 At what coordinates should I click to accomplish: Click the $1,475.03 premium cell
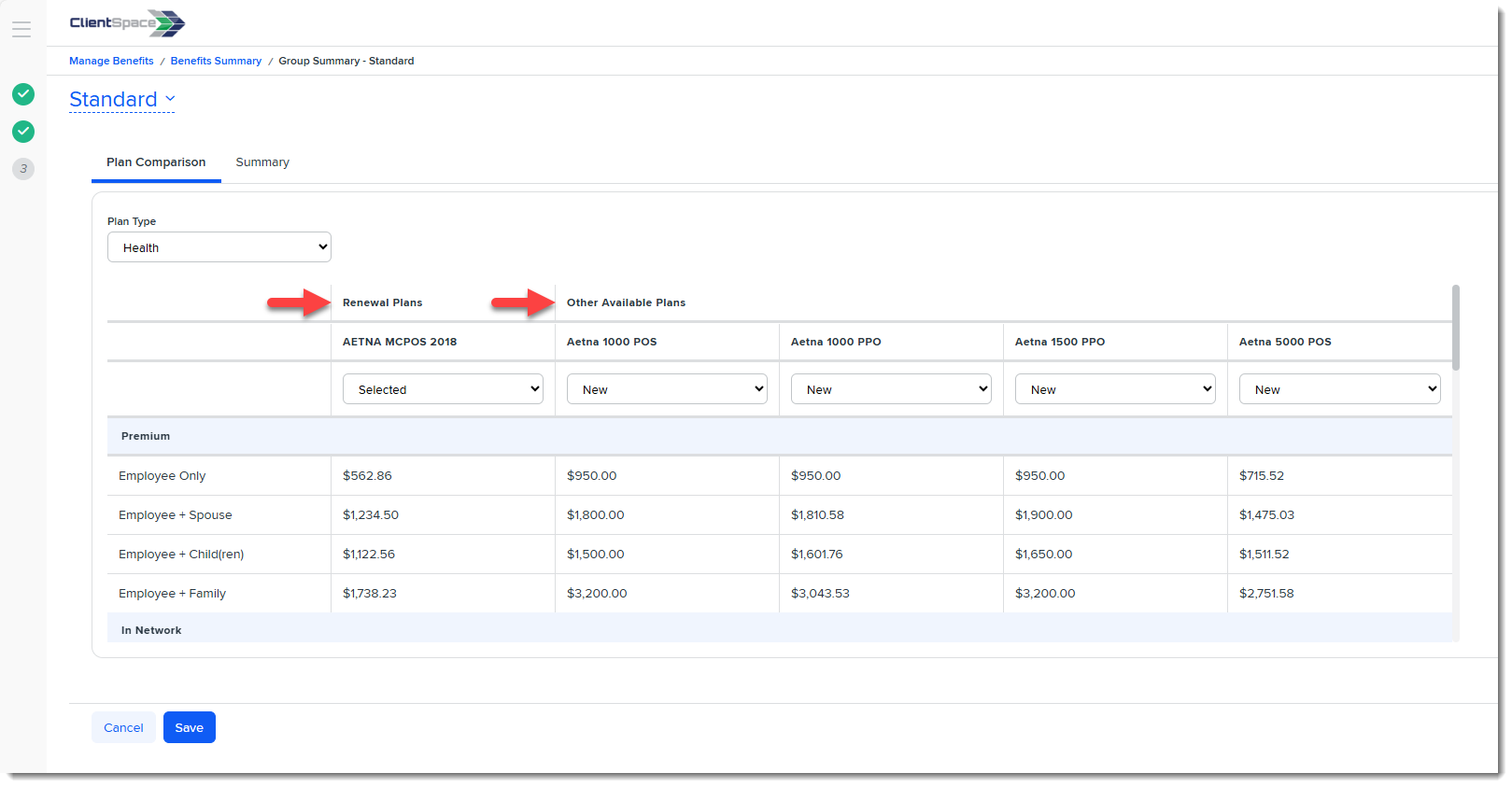1266,514
